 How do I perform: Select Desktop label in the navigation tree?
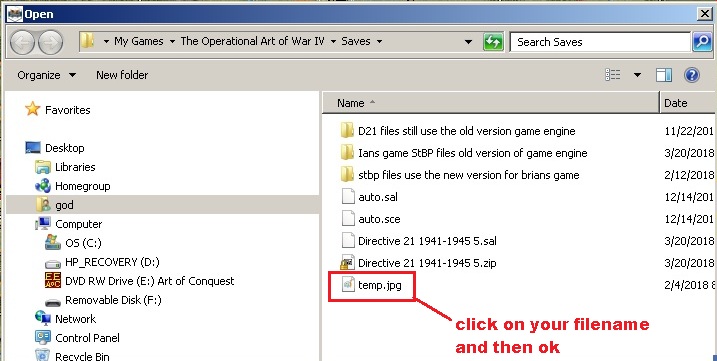coord(64,148)
